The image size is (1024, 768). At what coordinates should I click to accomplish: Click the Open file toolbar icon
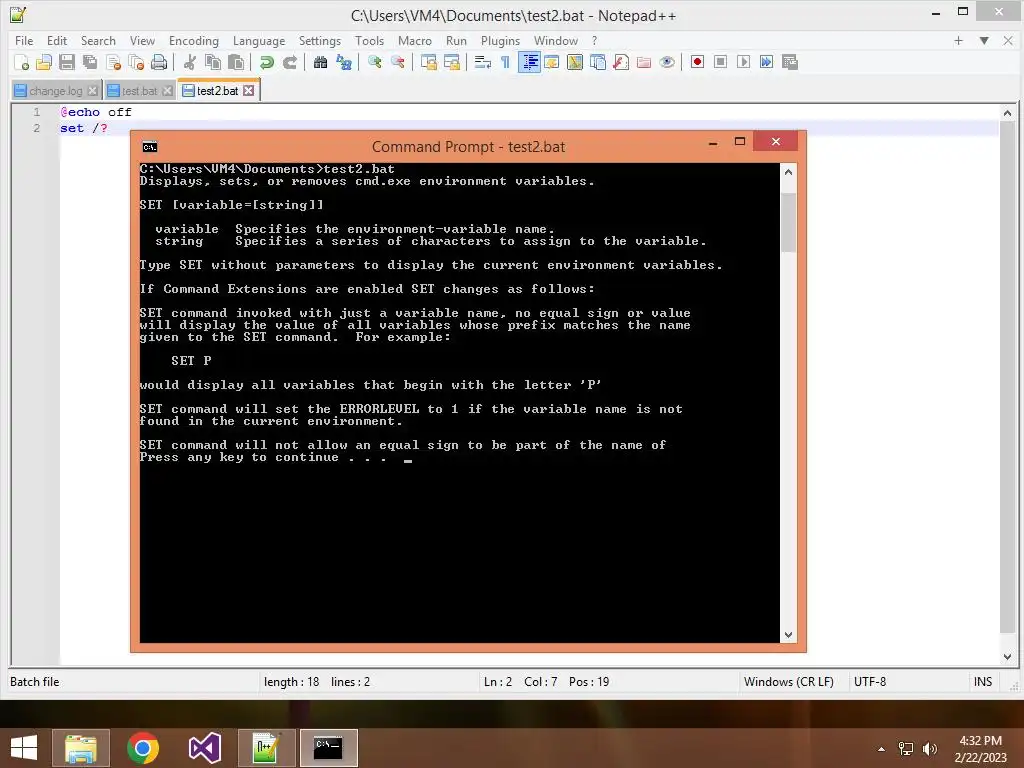pyautogui.click(x=44, y=62)
